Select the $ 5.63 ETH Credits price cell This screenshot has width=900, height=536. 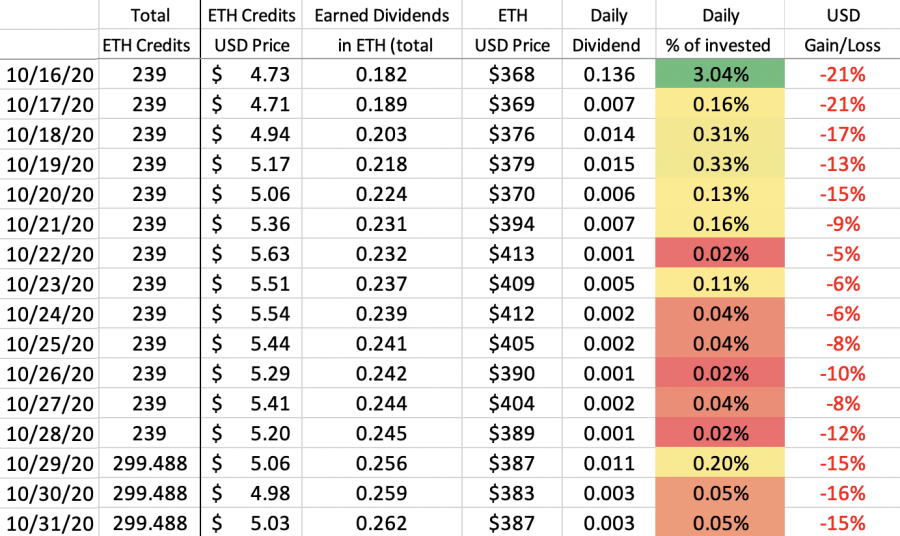point(251,254)
